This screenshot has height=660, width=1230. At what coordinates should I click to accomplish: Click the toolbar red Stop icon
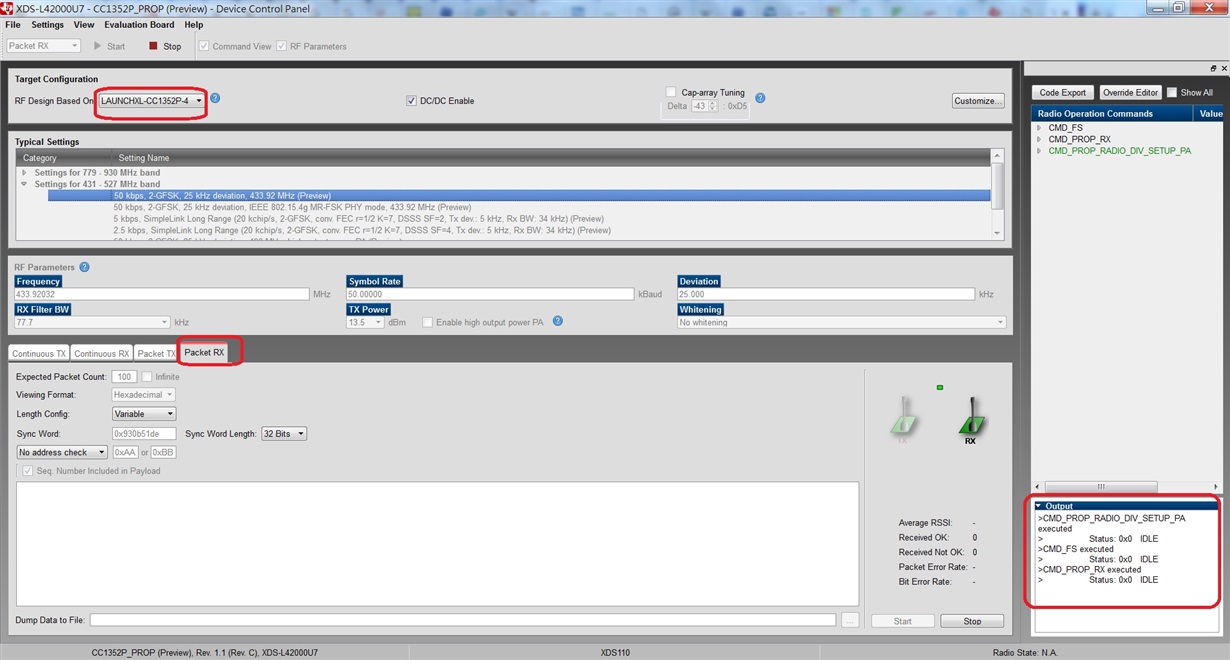click(x=153, y=46)
